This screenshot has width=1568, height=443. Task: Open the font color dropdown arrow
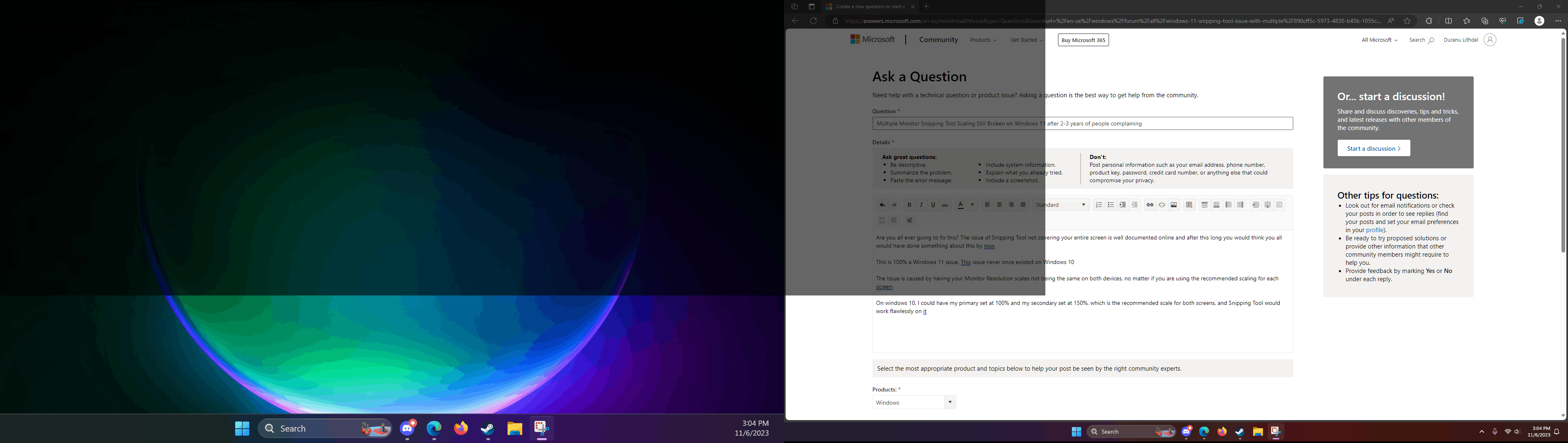(x=972, y=205)
